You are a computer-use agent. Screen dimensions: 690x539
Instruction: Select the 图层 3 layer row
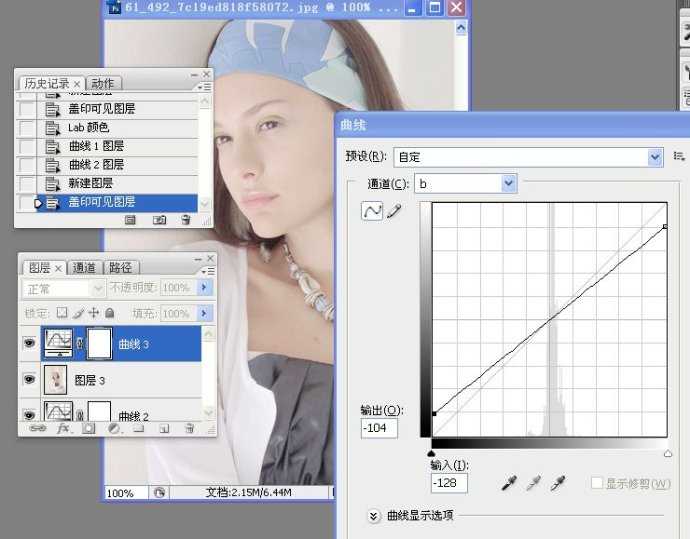121,380
